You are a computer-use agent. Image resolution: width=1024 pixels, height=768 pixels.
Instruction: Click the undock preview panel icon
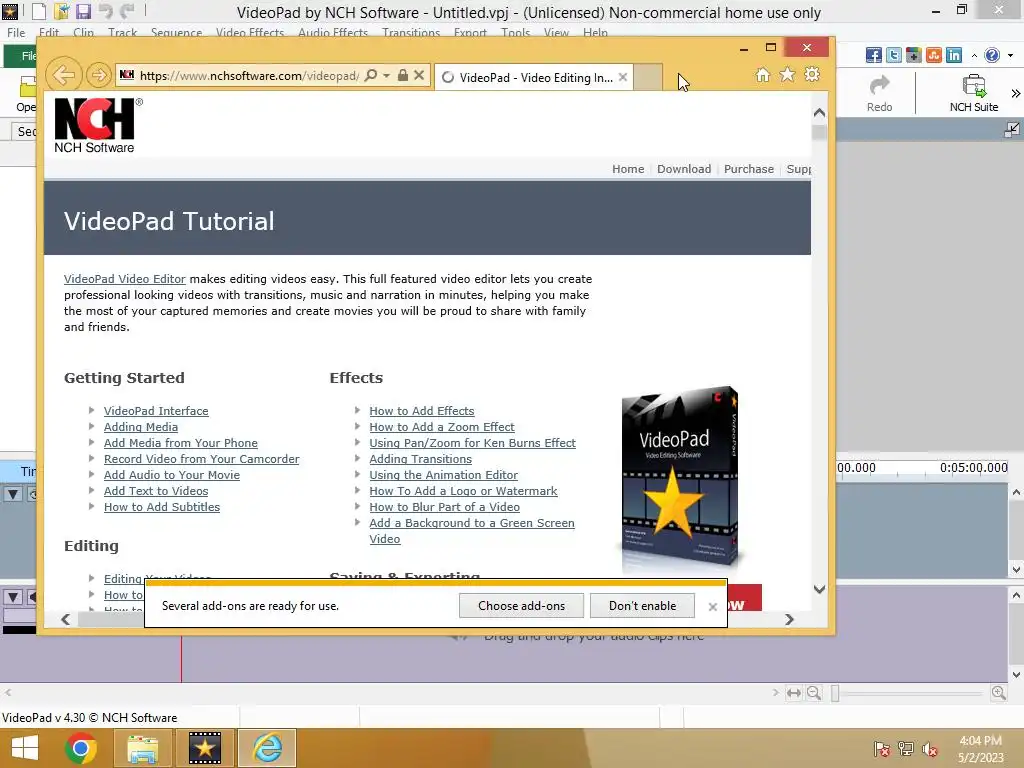(x=1012, y=129)
